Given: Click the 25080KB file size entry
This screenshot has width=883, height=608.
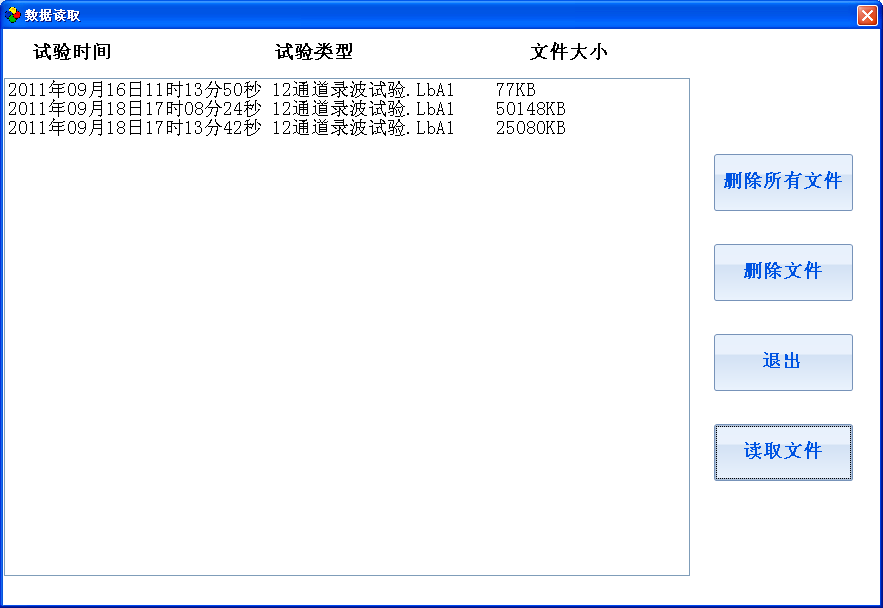Looking at the screenshot, I should [x=530, y=128].
